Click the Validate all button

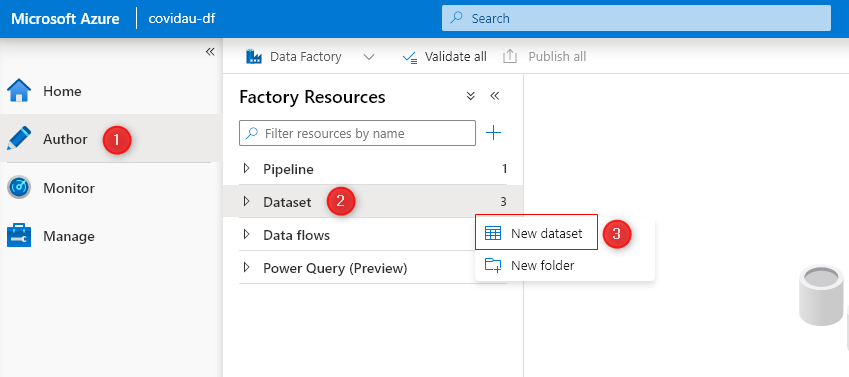coord(445,57)
